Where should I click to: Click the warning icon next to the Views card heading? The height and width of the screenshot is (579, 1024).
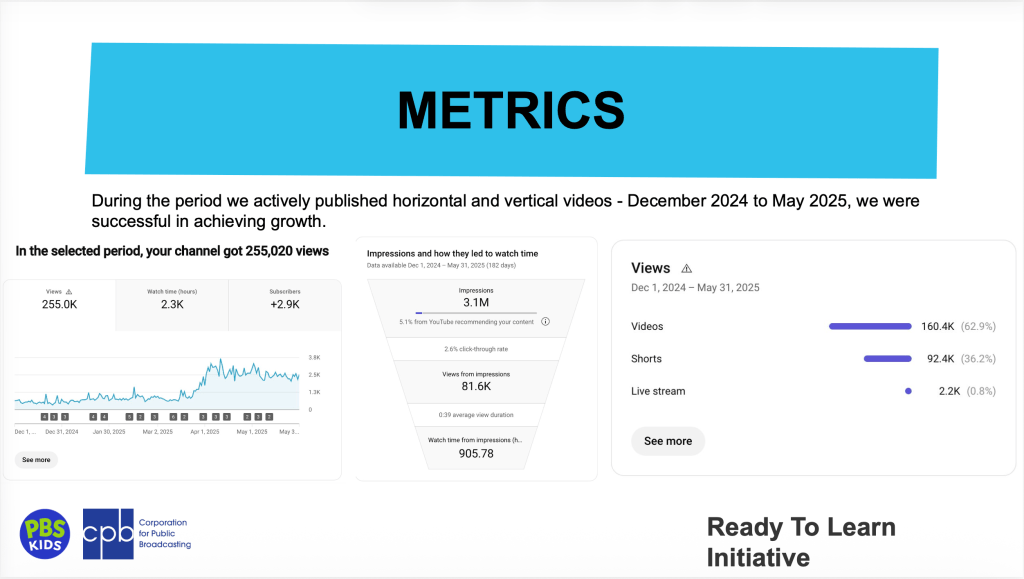click(686, 269)
